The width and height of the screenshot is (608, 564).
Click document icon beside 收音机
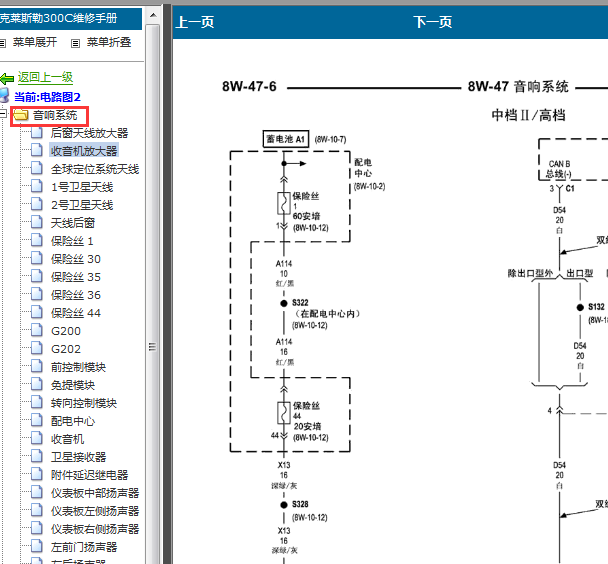(37, 438)
